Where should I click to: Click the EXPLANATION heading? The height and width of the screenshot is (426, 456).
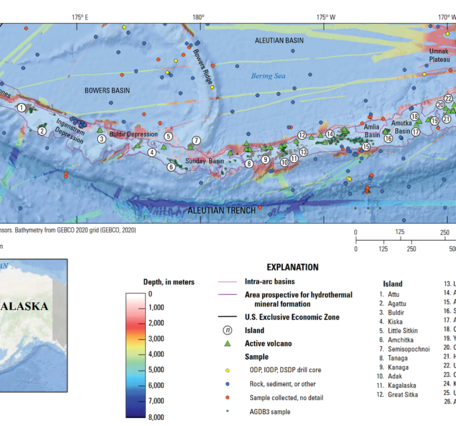(x=292, y=267)
